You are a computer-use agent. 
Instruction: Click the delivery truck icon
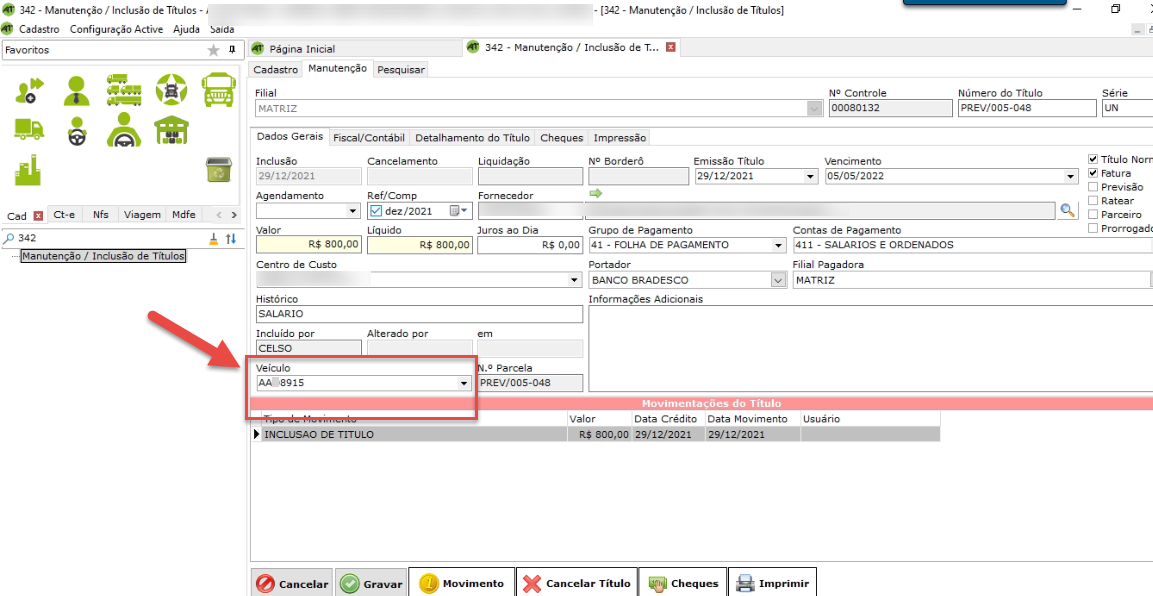29,129
